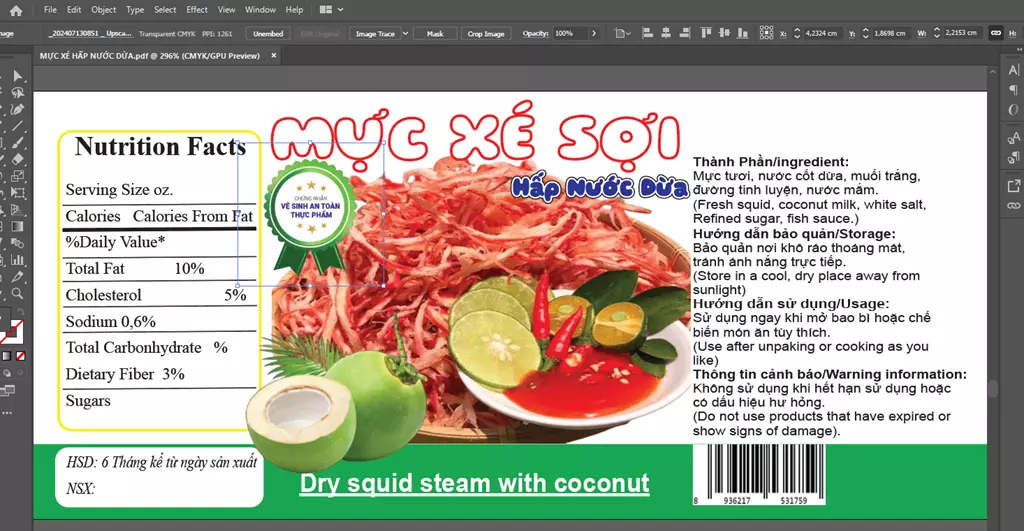Swap Fill and Stroke arrow
The height and width of the screenshot is (531, 1024).
(x=21, y=312)
